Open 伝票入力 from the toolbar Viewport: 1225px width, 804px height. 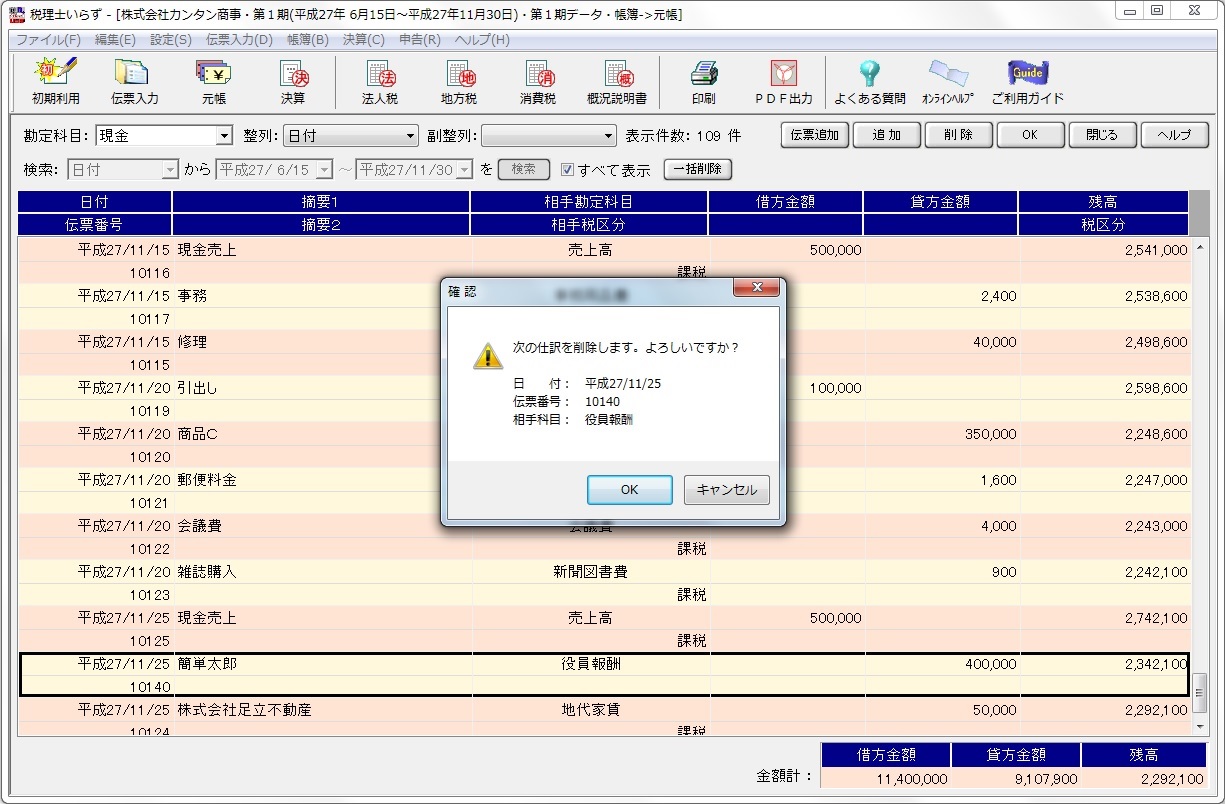click(x=134, y=81)
